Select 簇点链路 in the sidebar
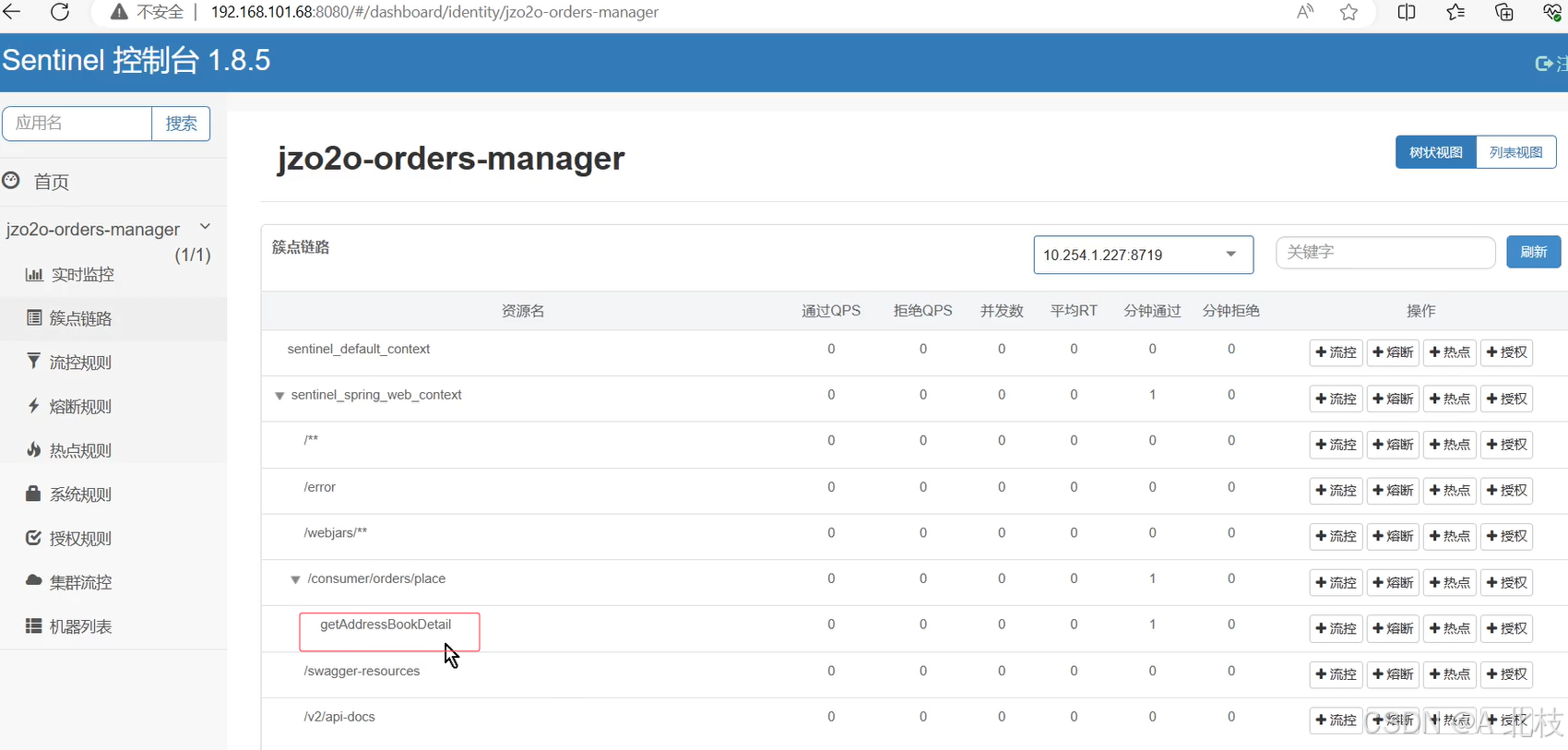Screen dimensions: 1568x750 point(80,318)
